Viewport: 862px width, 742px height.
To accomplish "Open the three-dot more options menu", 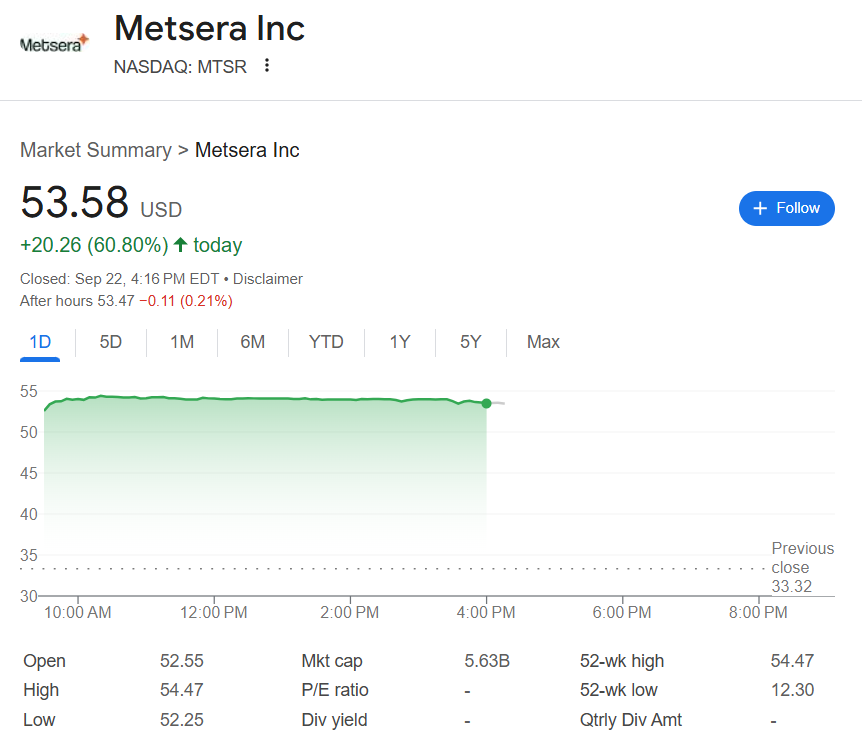I will (x=267, y=66).
